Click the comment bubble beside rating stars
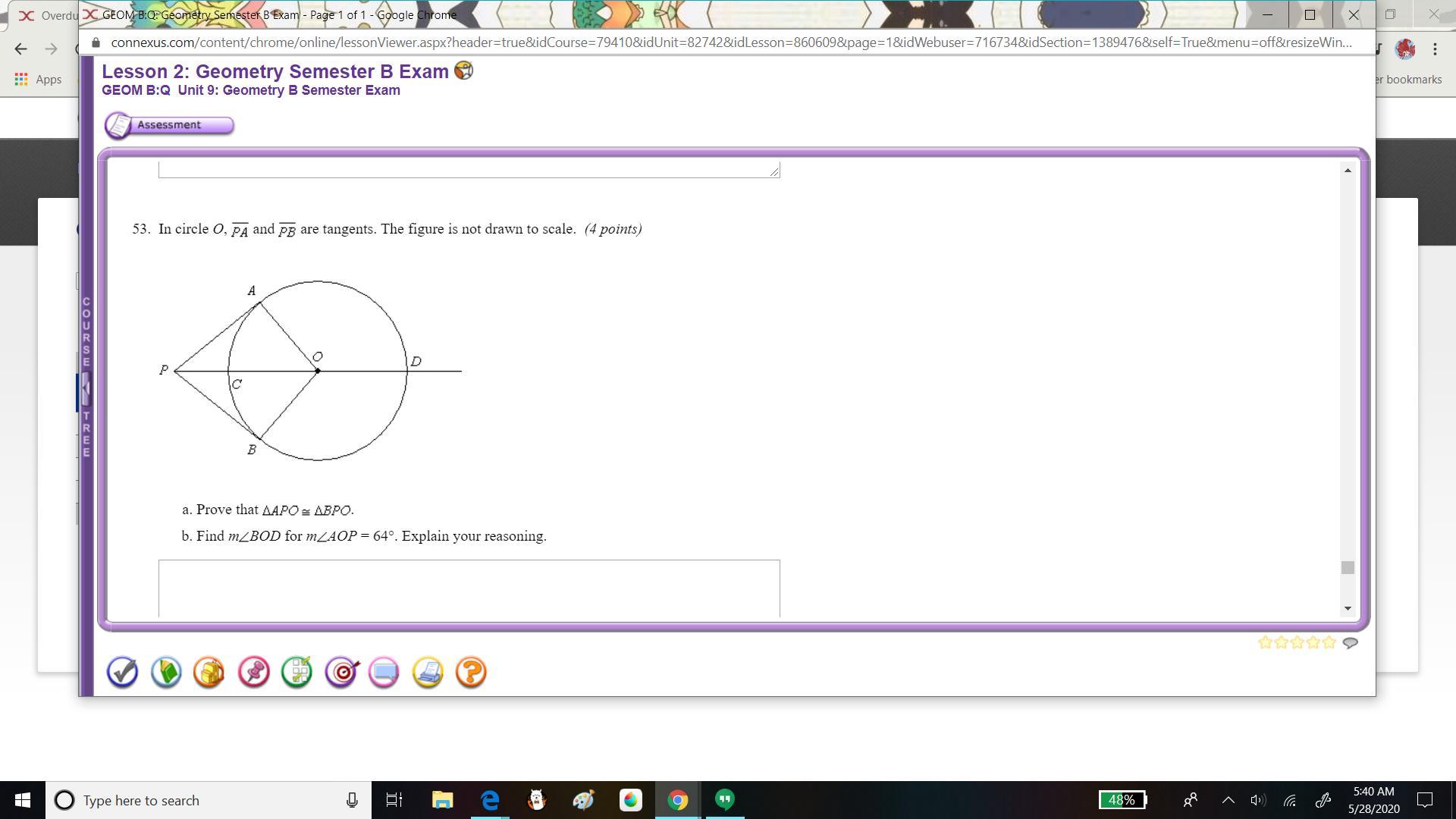Viewport: 1456px width, 819px height. click(1350, 643)
